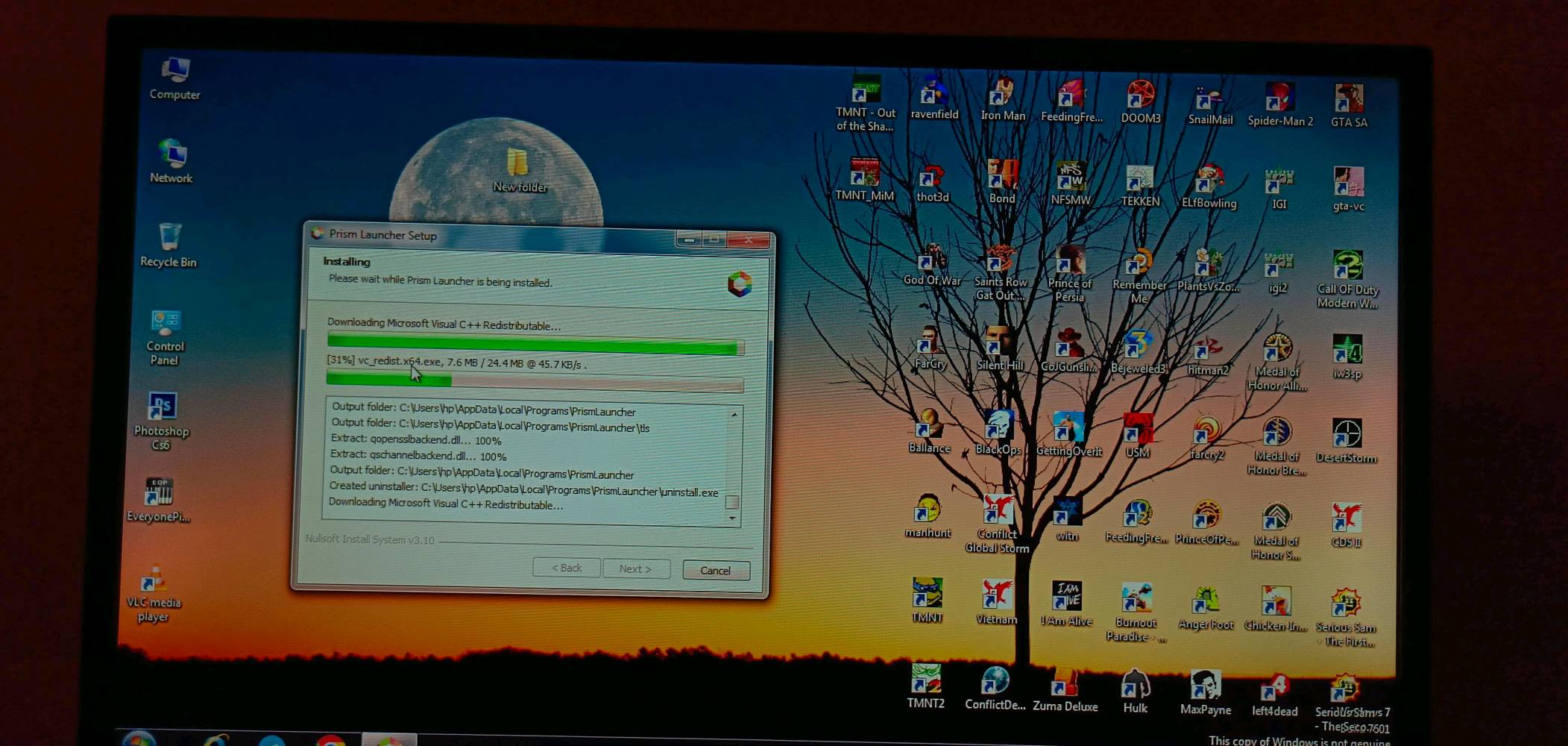The height and width of the screenshot is (746, 1568).
Task: Click the vc_redist.x64.exe download status text
Action: (x=456, y=363)
